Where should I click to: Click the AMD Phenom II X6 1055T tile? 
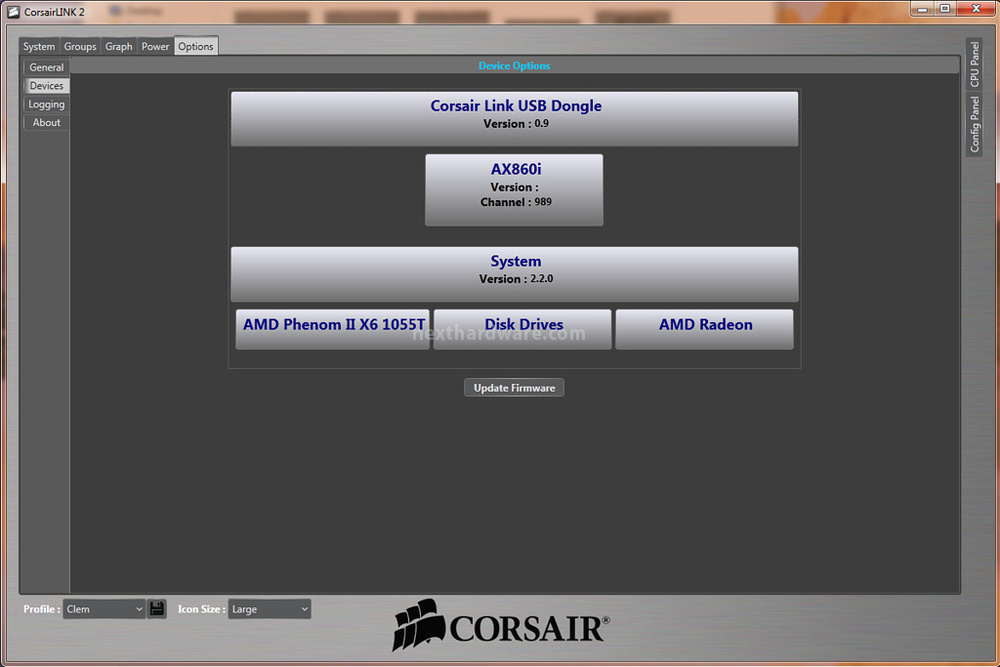point(332,330)
